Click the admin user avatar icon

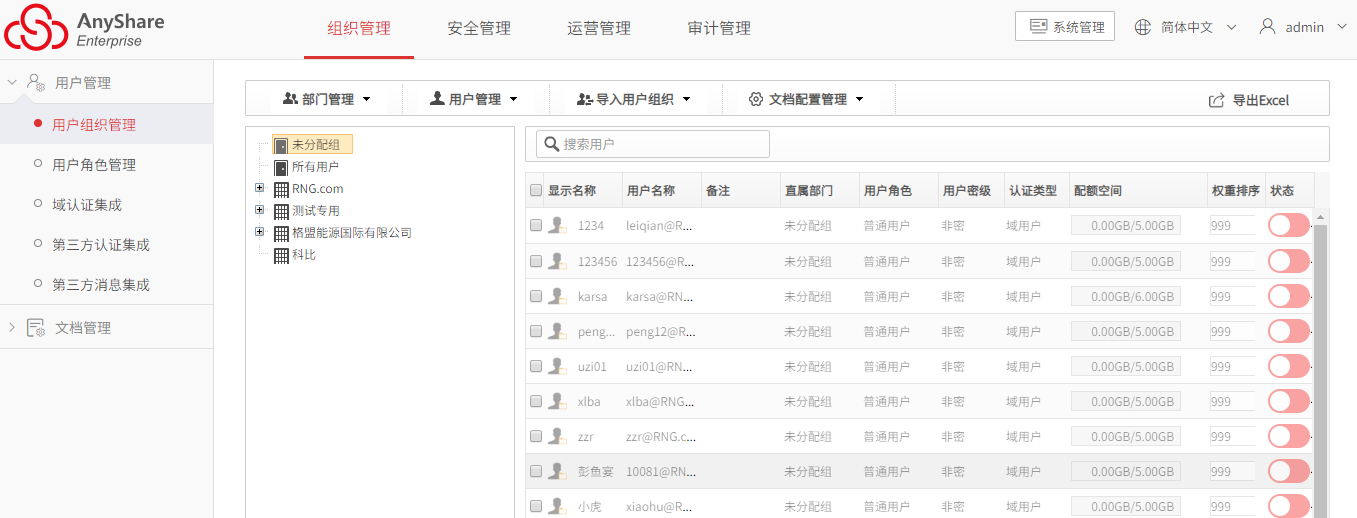[x=1267, y=27]
